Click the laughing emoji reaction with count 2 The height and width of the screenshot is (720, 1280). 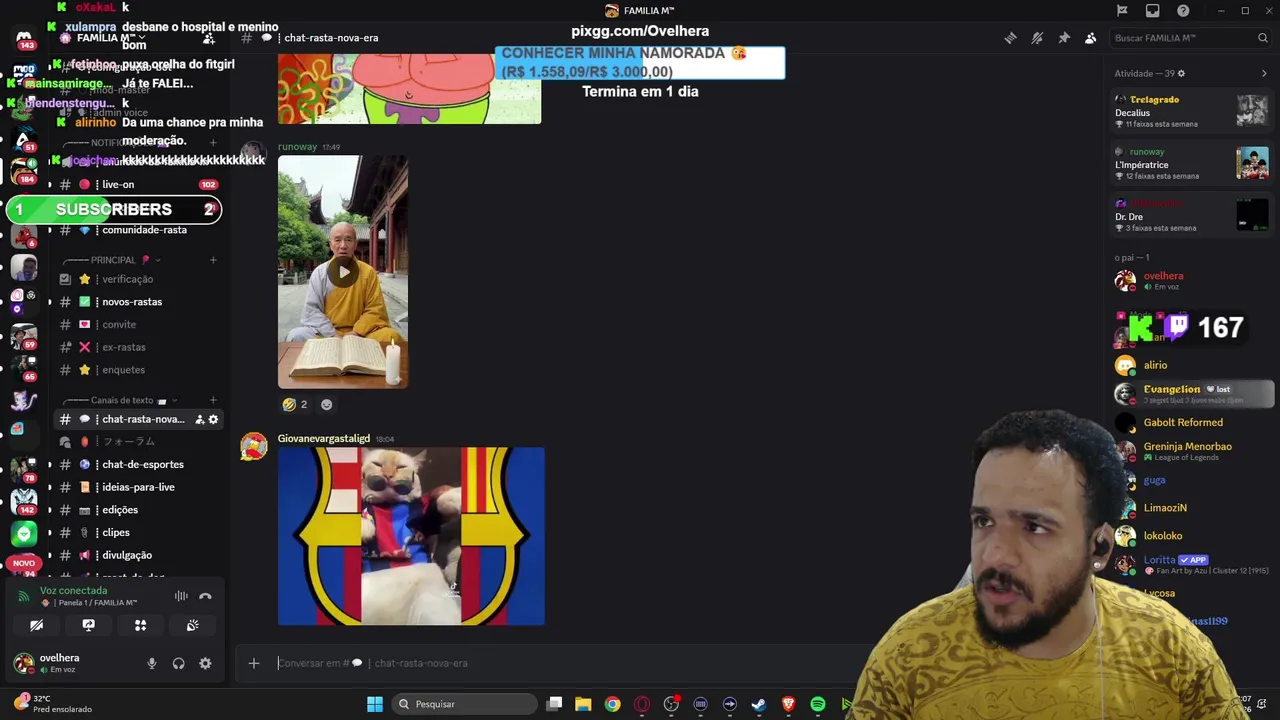click(295, 404)
